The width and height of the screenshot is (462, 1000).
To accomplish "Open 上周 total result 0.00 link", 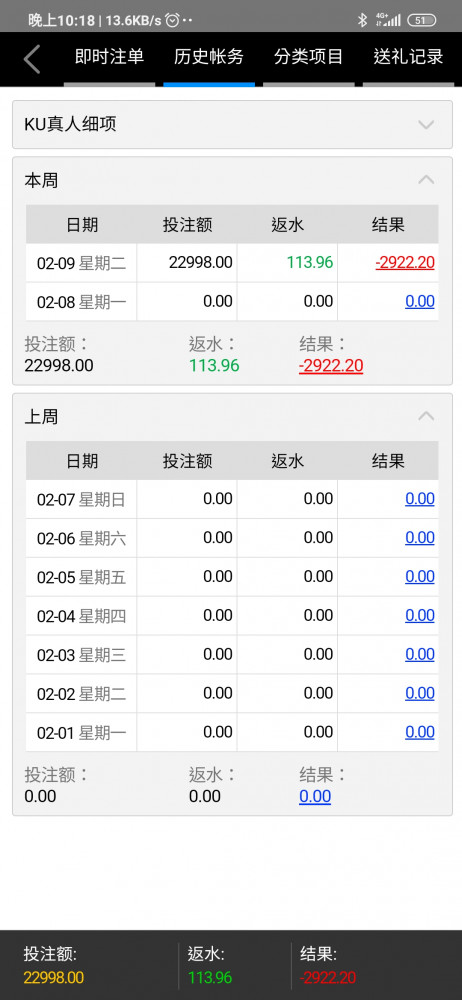I will [x=315, y=796].
